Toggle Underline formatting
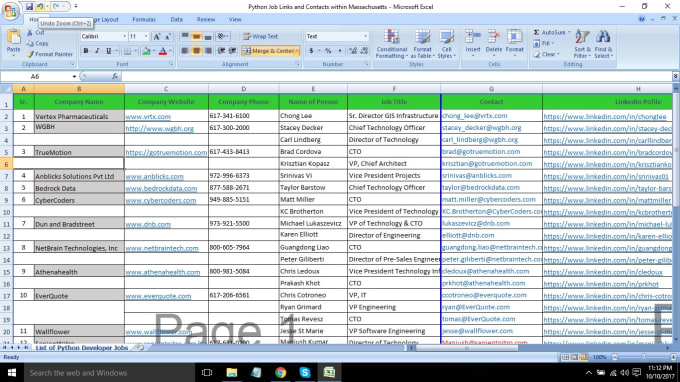The height and width of the screenshot is (382, 680). pos(108,51)
